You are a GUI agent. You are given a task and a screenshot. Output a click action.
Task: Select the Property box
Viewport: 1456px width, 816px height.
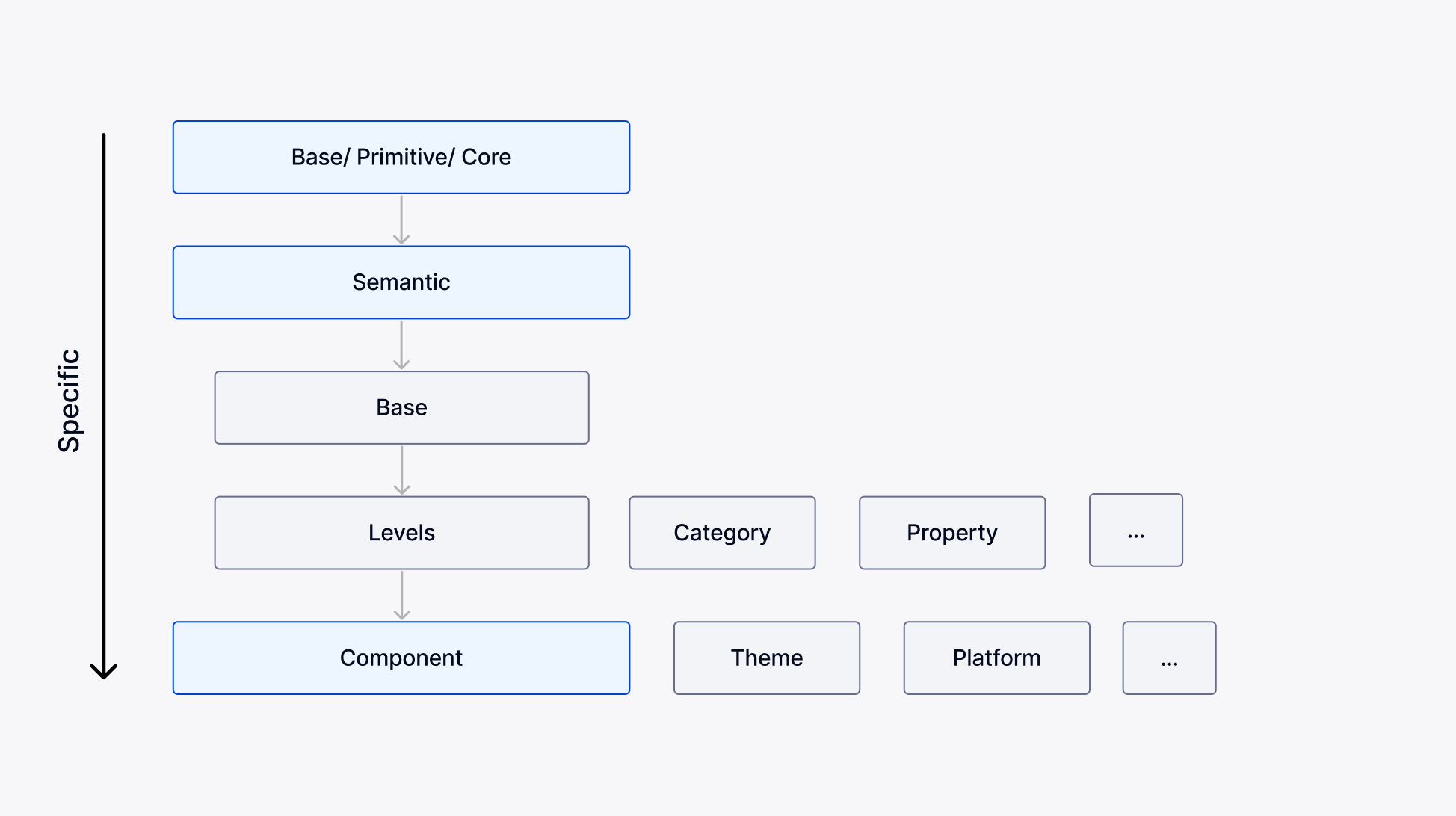click(x=951, y=533)
